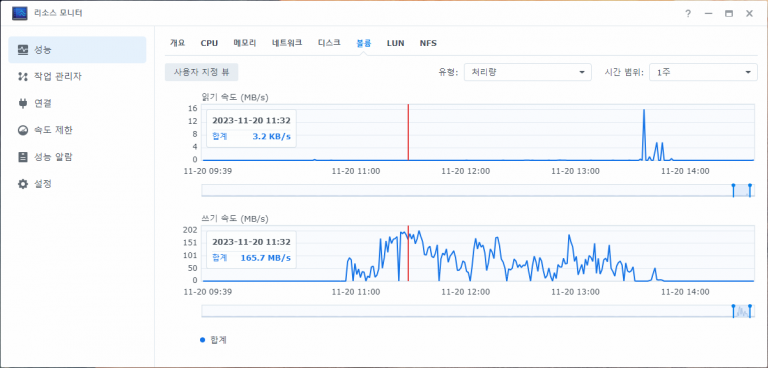Screen dimensions: 768x368
Task: Click left handle of write speed range slider
Action: click(x=733, y=311)
